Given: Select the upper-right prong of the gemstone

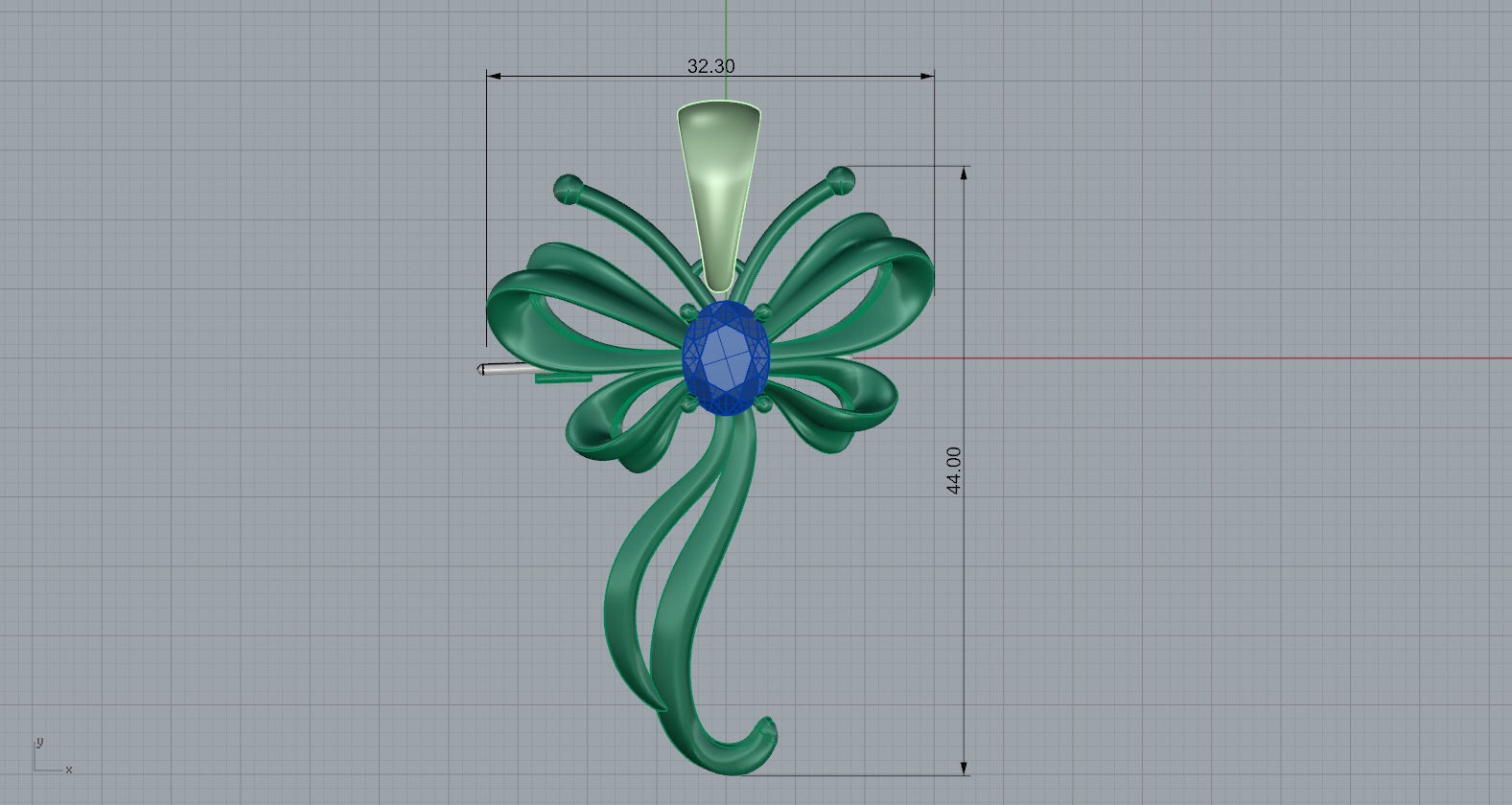Looking at the screenshot, I should click(763, 311).
